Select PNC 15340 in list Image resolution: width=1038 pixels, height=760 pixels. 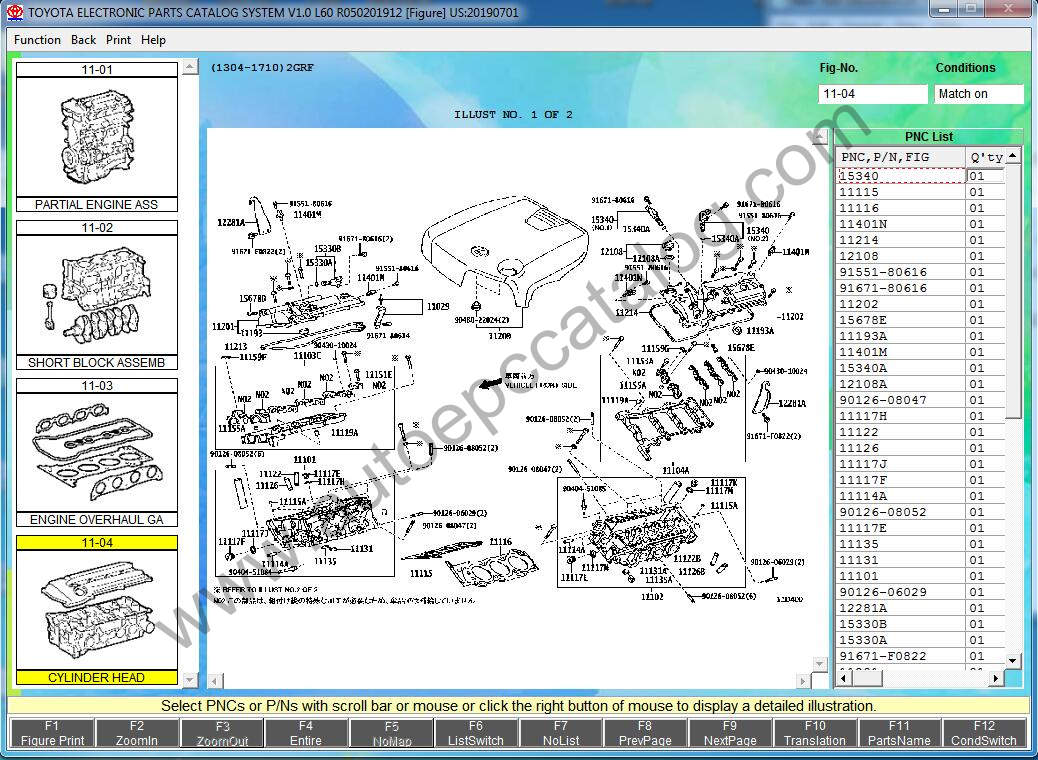coord(920,176)
